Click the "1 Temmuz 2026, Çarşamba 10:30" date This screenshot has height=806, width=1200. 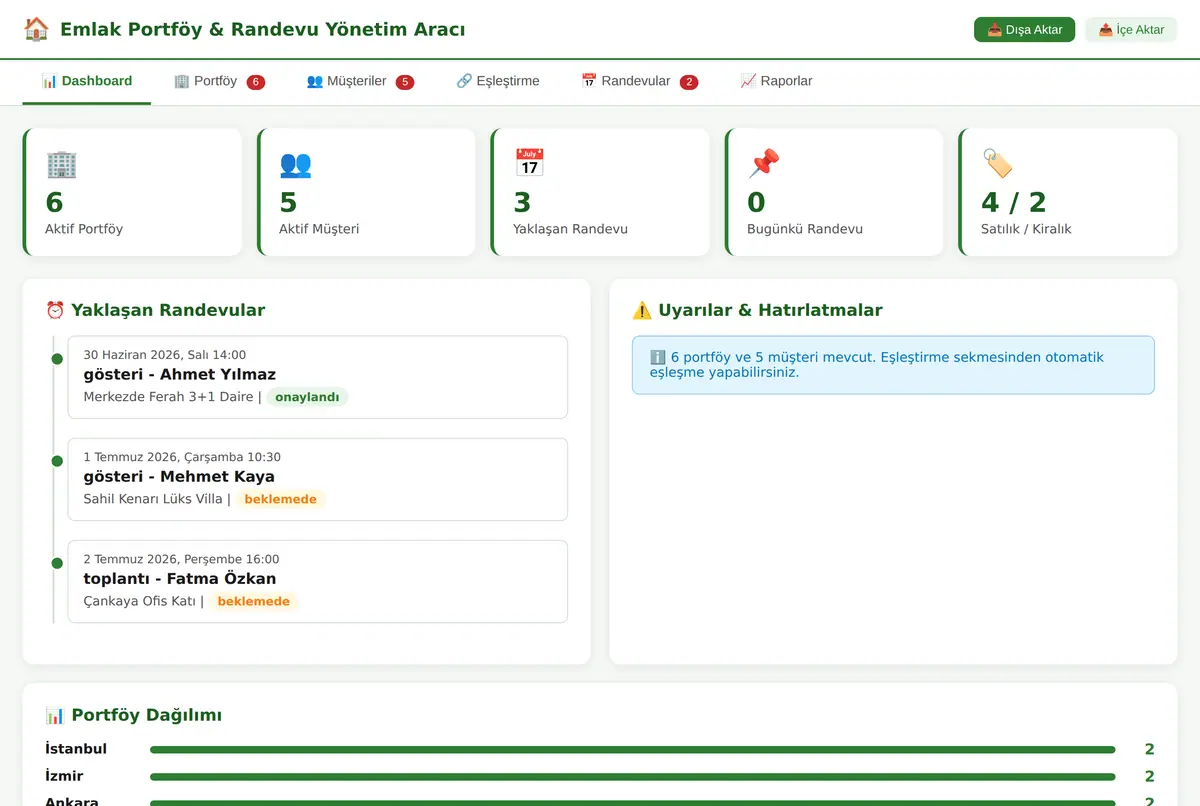(182, 457)
